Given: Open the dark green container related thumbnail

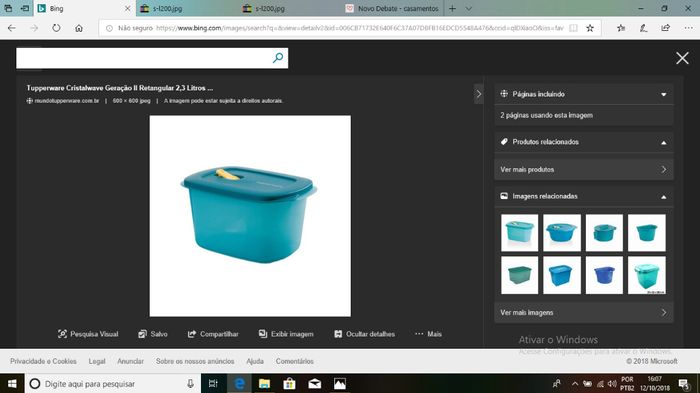Looking at the screenshot, I should click(520, 275).
